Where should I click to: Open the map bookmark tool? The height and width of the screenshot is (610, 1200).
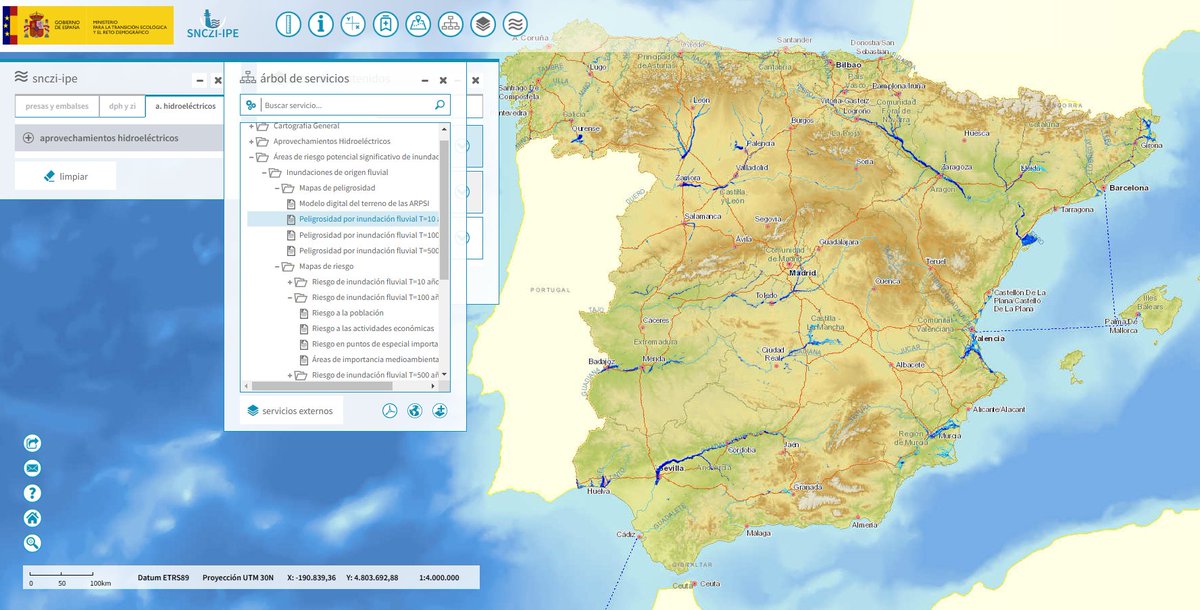pos(386,24)
